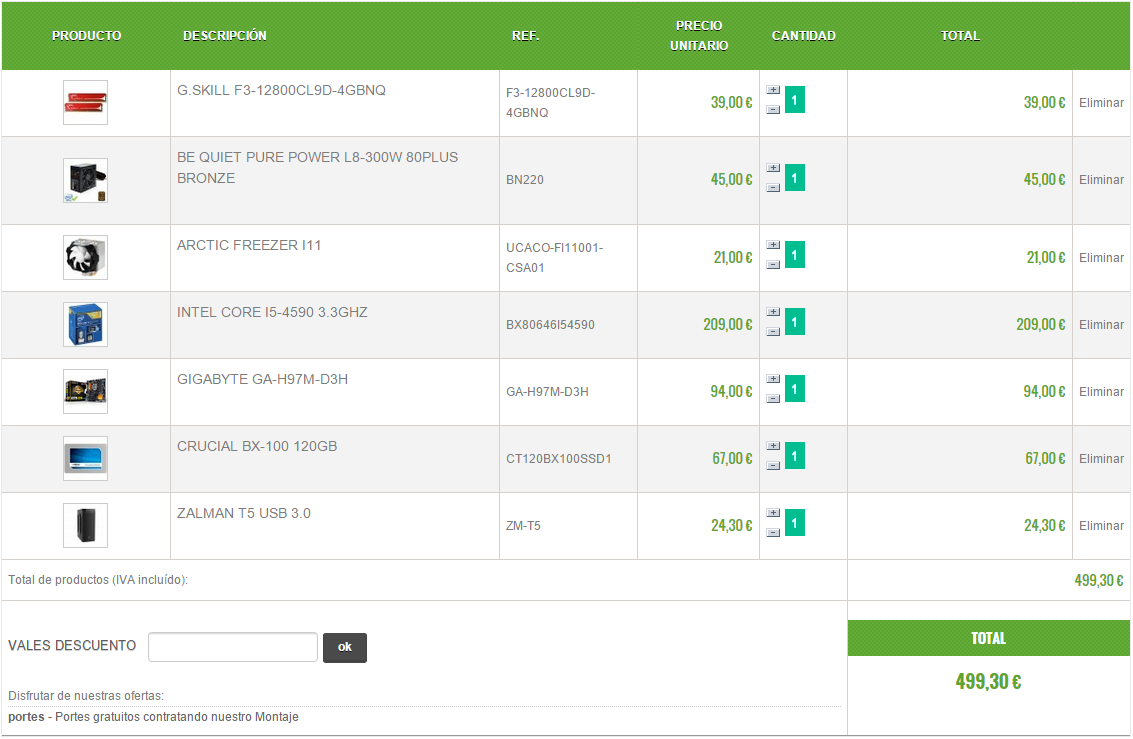Select the products subtotal 499,30 €
Image resolution: width=1133 pixels, height=739 pixels.
click(1098, 580)
